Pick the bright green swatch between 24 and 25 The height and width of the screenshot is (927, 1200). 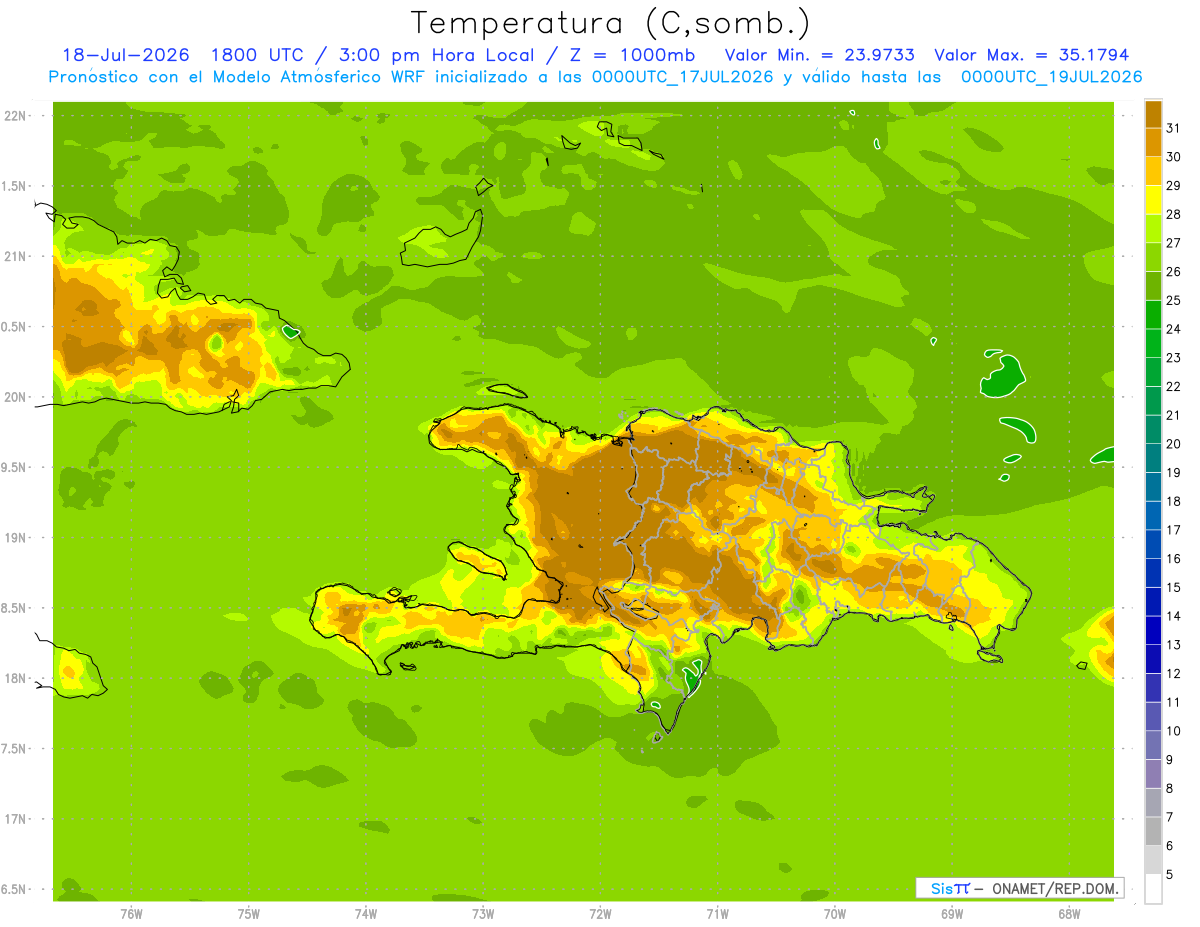1153,315
